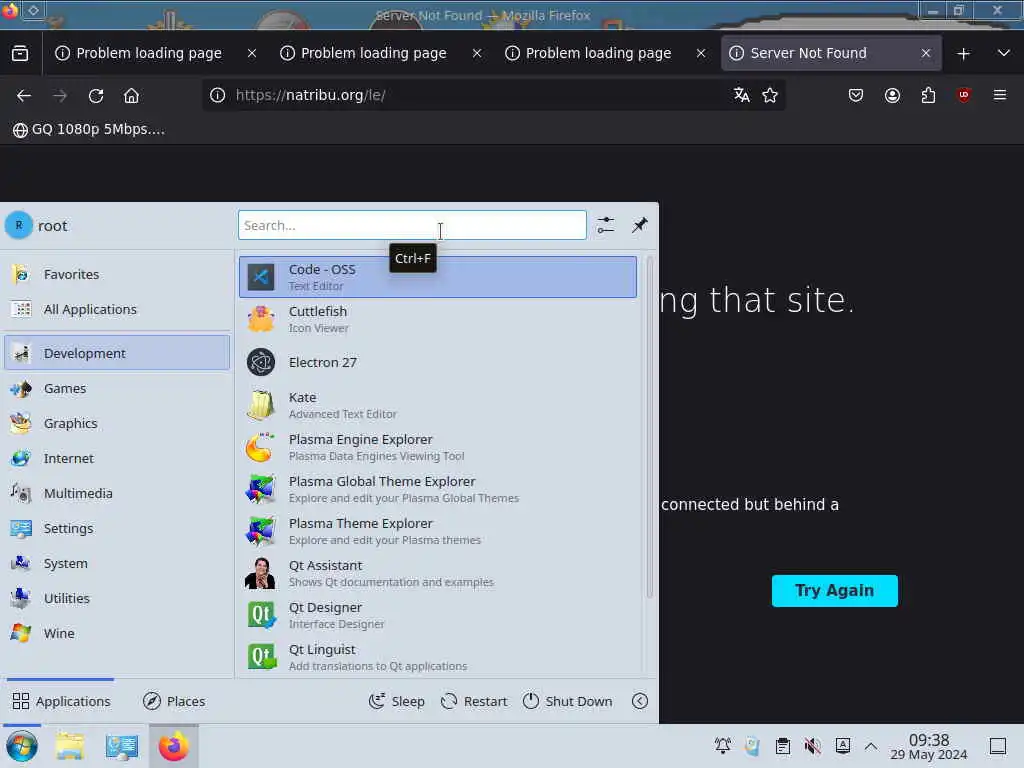Open the Utilities category

pyautogui.click(x=117, y=598)
